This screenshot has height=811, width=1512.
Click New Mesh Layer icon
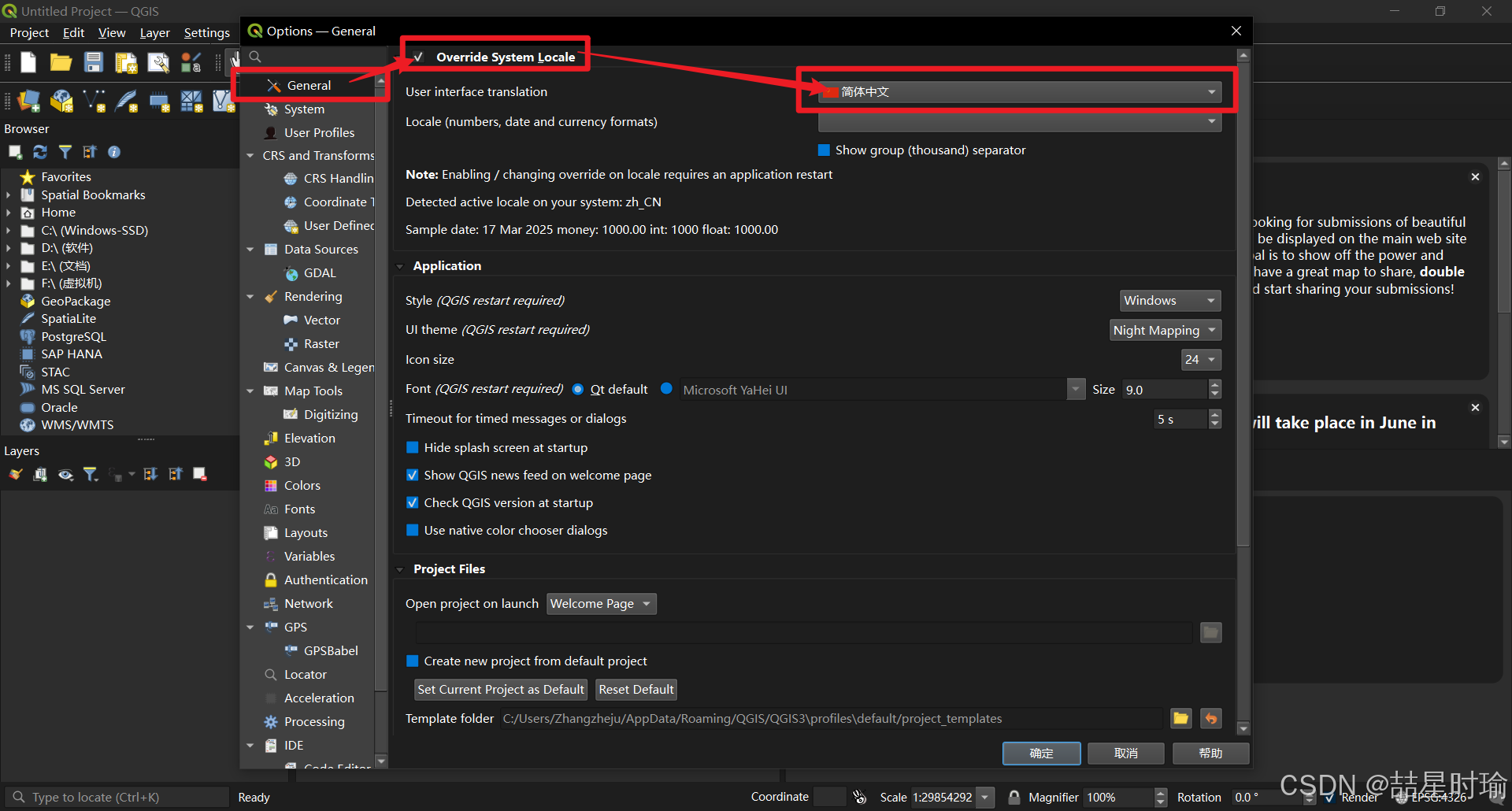click(191, 101)
